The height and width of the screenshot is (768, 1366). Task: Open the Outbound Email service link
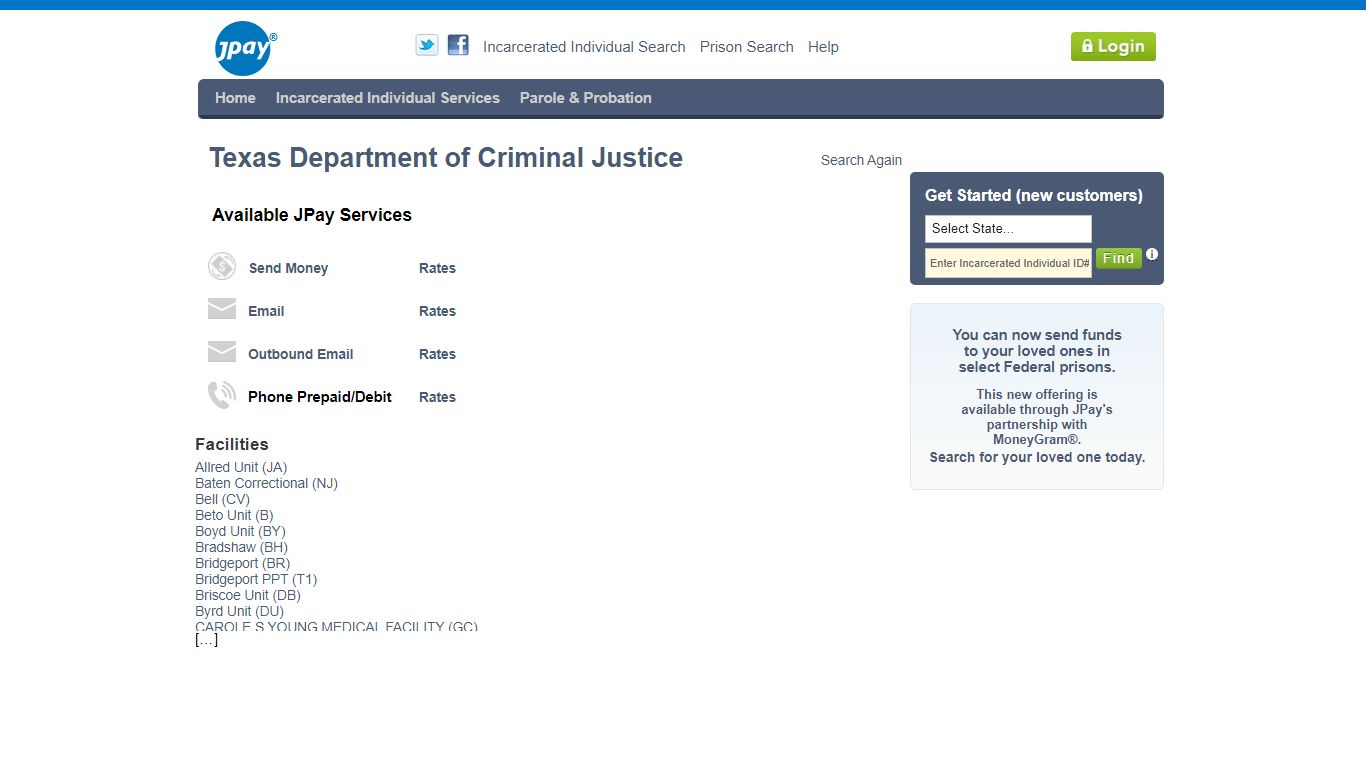(301, 354)
